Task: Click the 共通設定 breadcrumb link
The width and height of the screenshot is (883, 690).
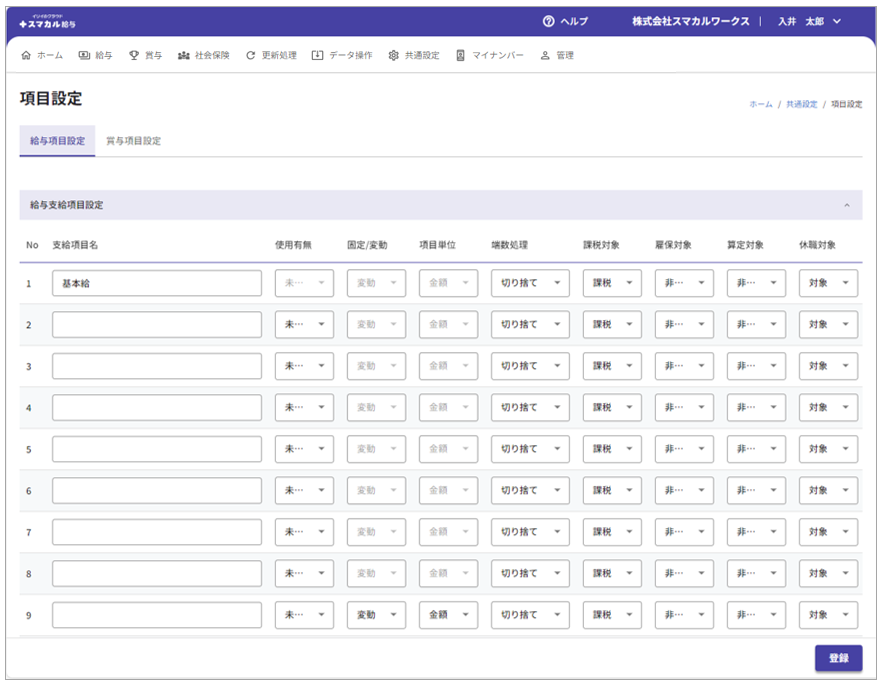Action: (x=801, y=104)
